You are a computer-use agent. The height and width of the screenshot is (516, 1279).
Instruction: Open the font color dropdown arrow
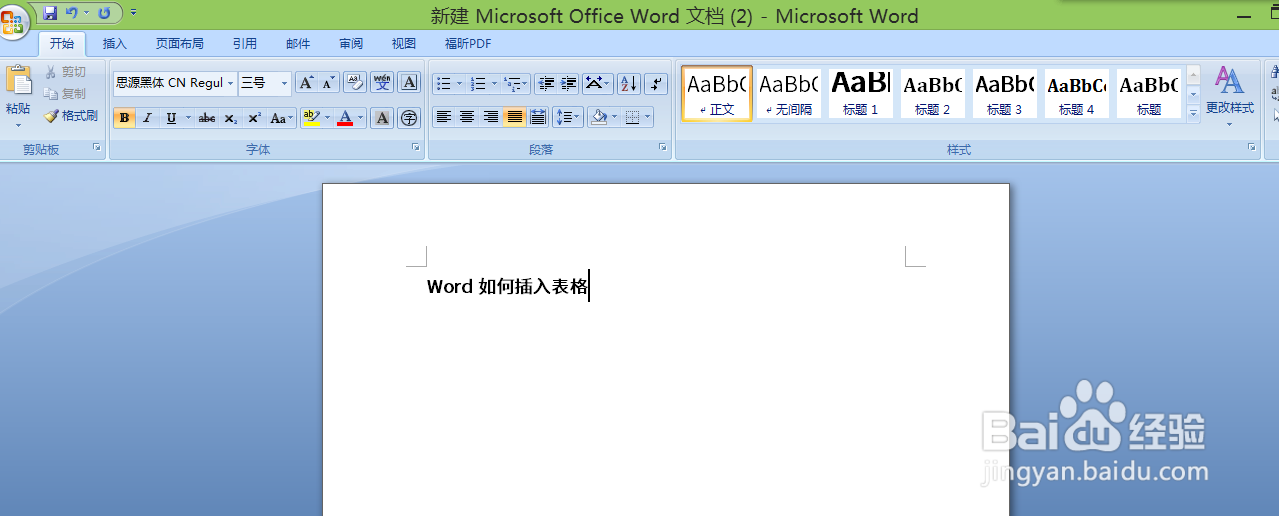362,118
